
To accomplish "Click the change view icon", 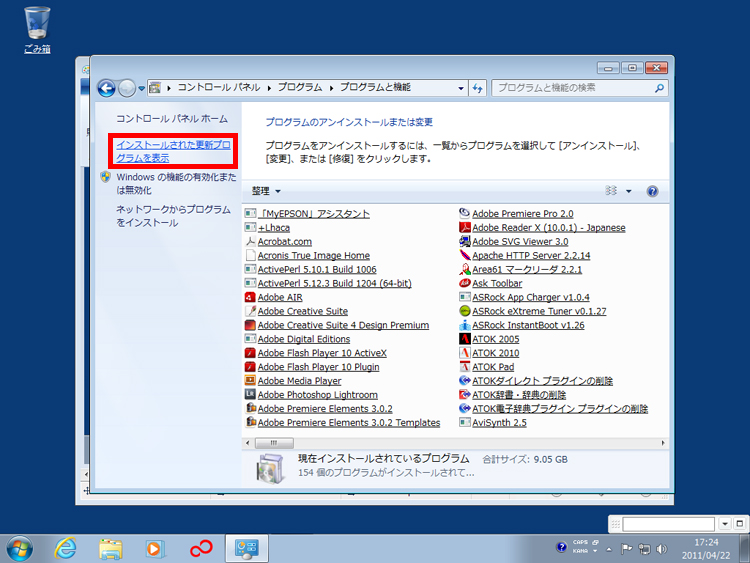I will click(611, 191).
